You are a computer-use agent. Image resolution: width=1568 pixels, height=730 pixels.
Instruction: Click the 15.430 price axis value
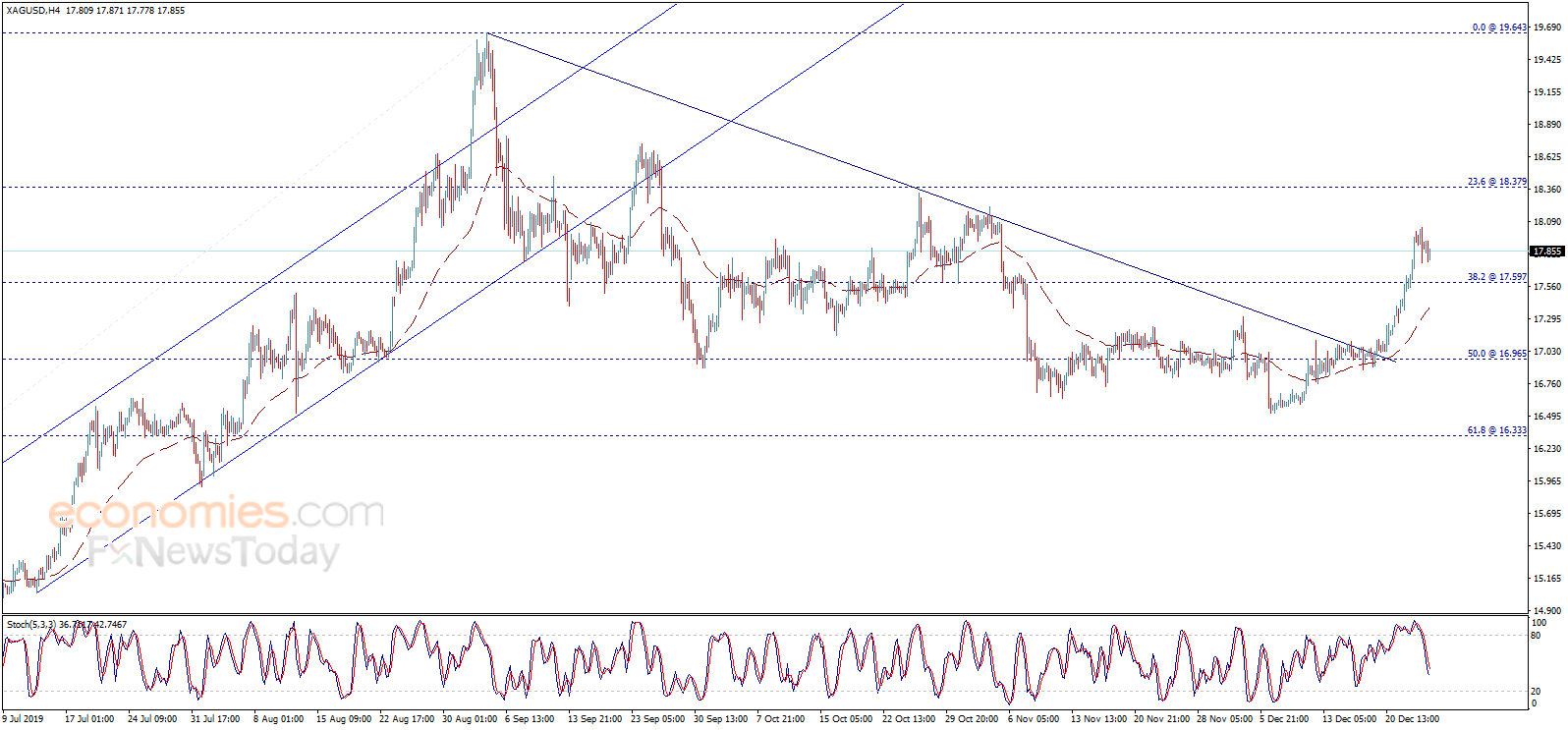1547,546
